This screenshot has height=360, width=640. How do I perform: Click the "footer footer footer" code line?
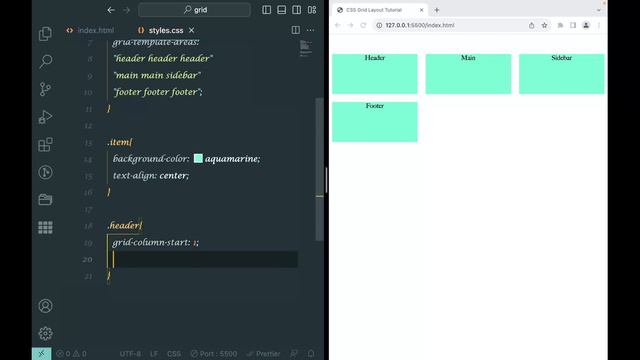click(158, 92)
